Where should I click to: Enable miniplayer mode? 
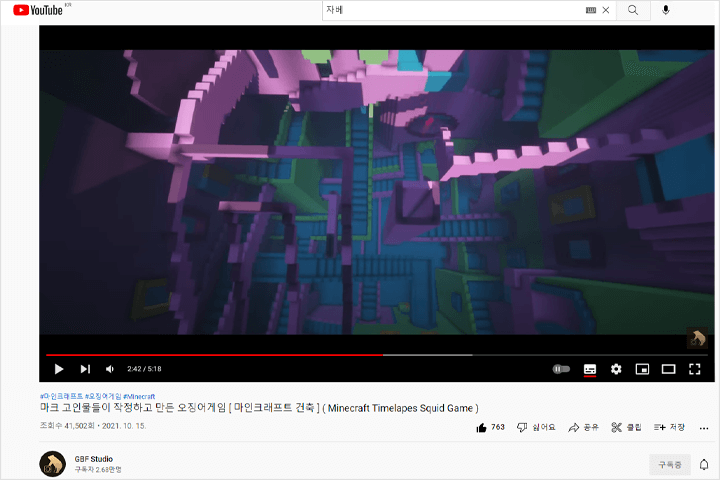pyautogui.click(x=642, y=369)
